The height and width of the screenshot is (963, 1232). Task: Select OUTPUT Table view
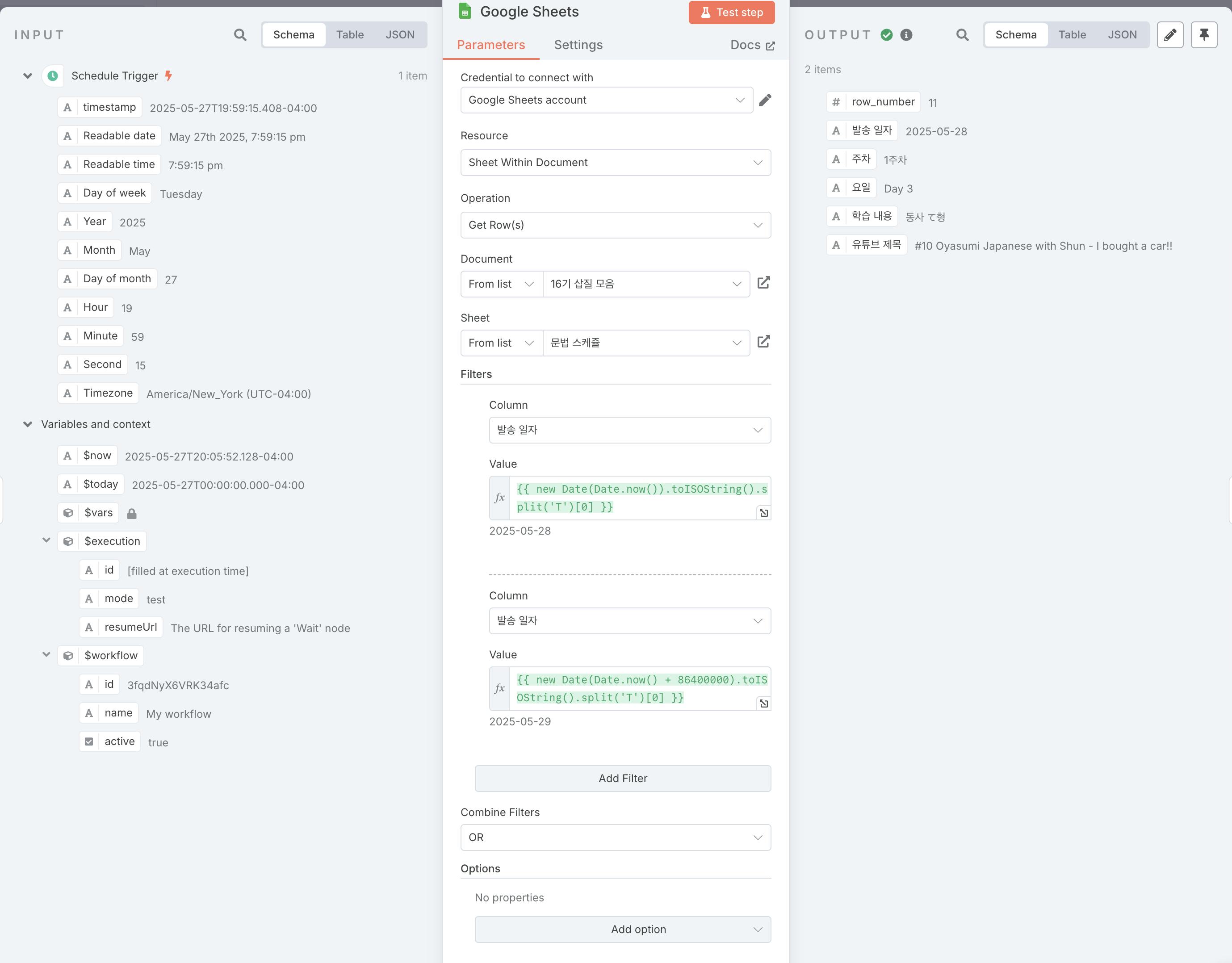(1072, 35)
